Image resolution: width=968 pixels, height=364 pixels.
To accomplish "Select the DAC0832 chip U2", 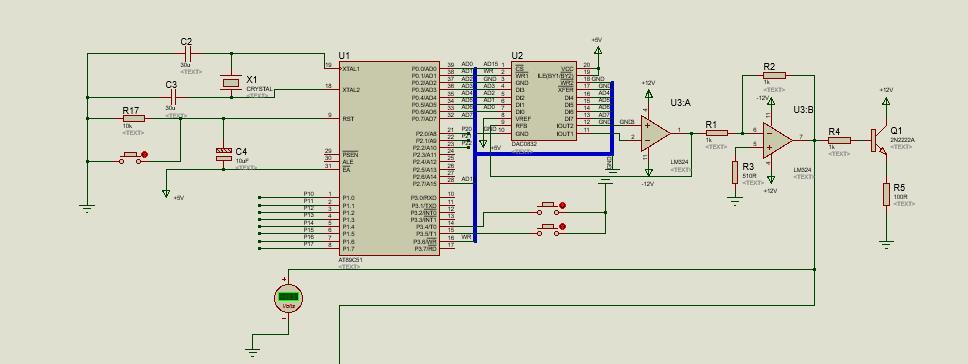I will pos(545,101).
